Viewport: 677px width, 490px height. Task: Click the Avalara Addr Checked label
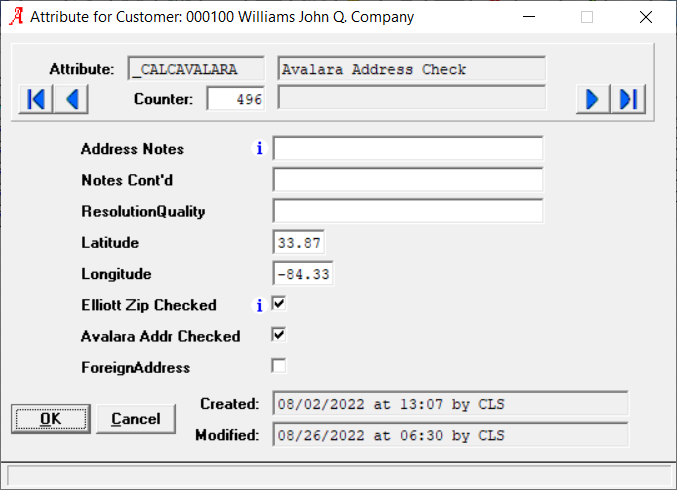click(x=161, y=336)
